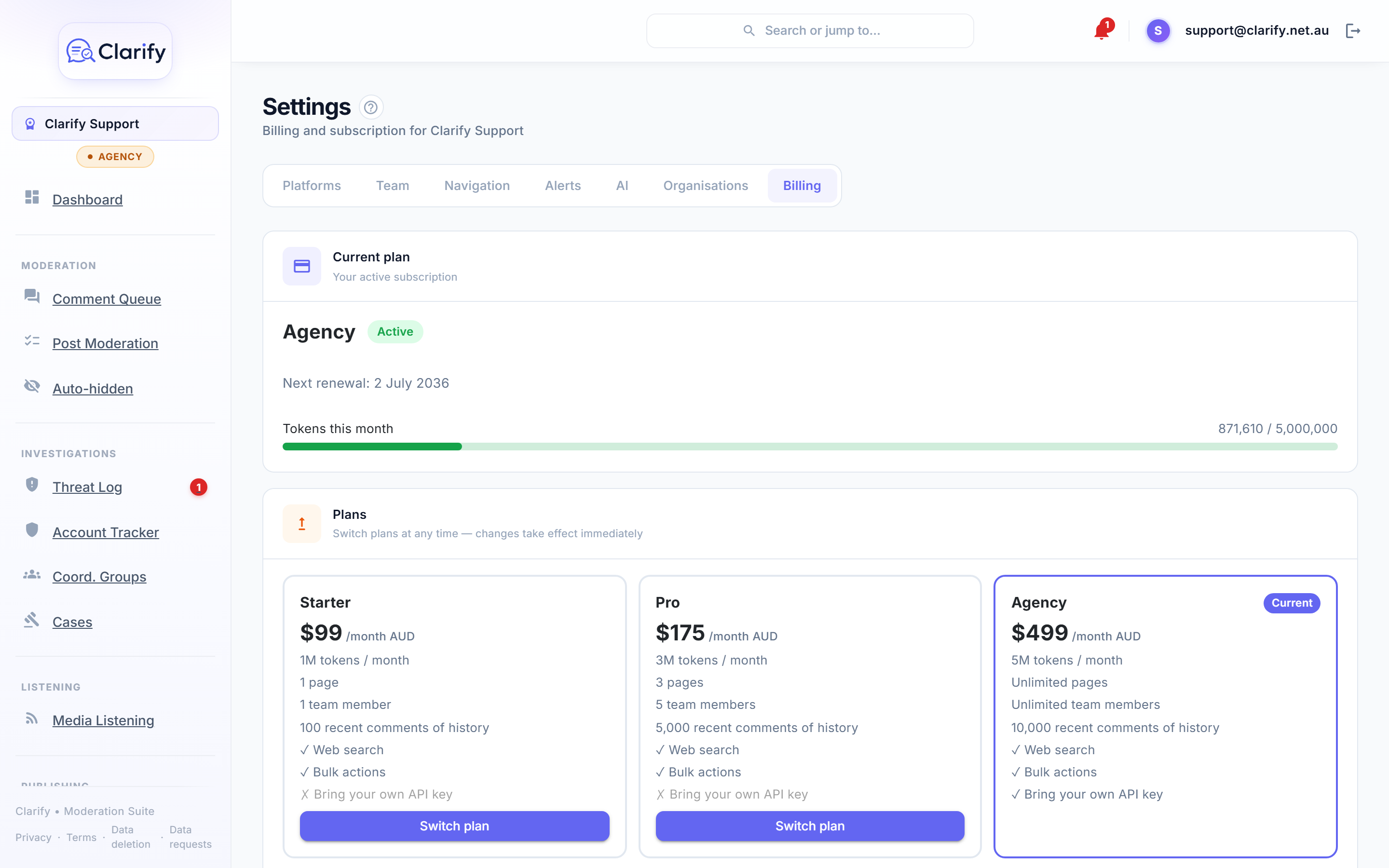The height and width of the screenshot is (868, 1389).
Task: Click the tokens usage progress bar
Action: [x=810, y=446]
